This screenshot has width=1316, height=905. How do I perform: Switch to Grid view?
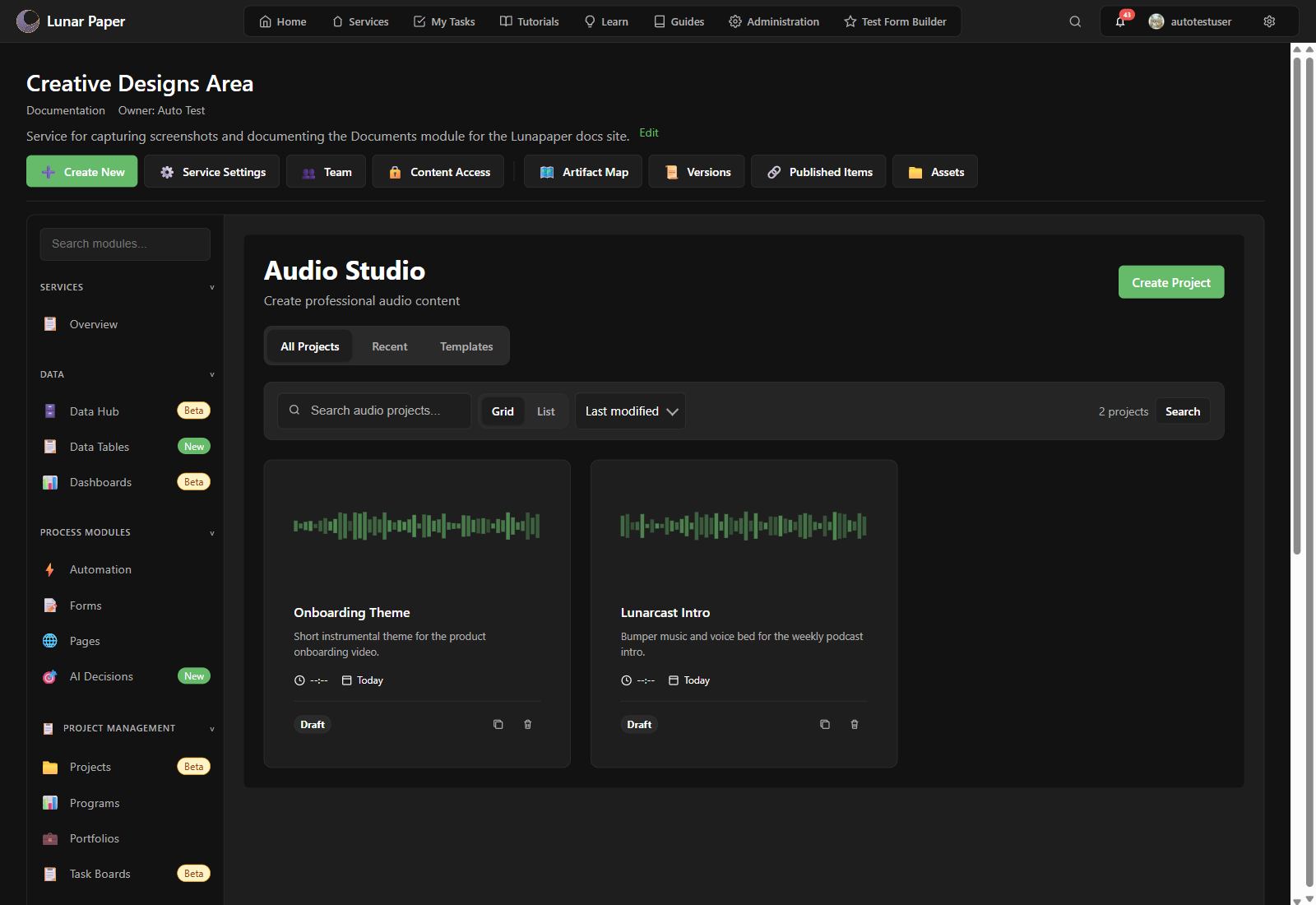[x=503, y=411]
